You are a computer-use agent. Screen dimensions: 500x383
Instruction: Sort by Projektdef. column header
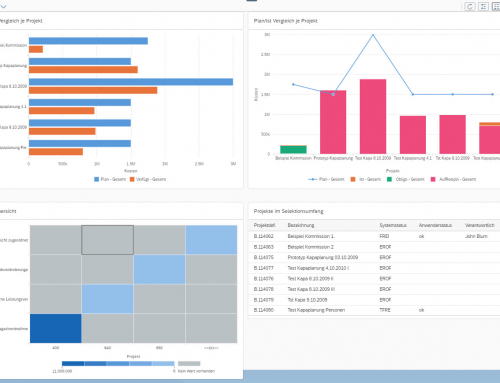265,225
